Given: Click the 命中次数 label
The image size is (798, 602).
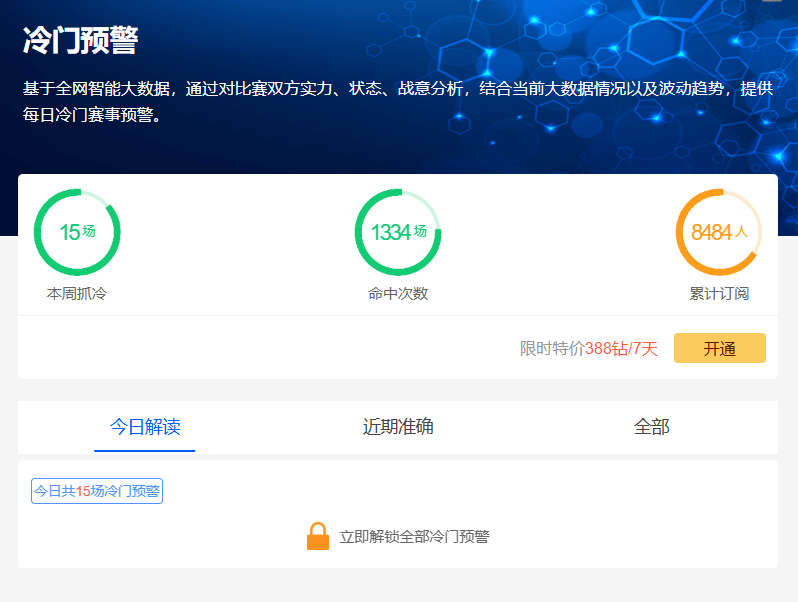Looking at the screenshot, I should pyautogui.click(x=398, y=294).
